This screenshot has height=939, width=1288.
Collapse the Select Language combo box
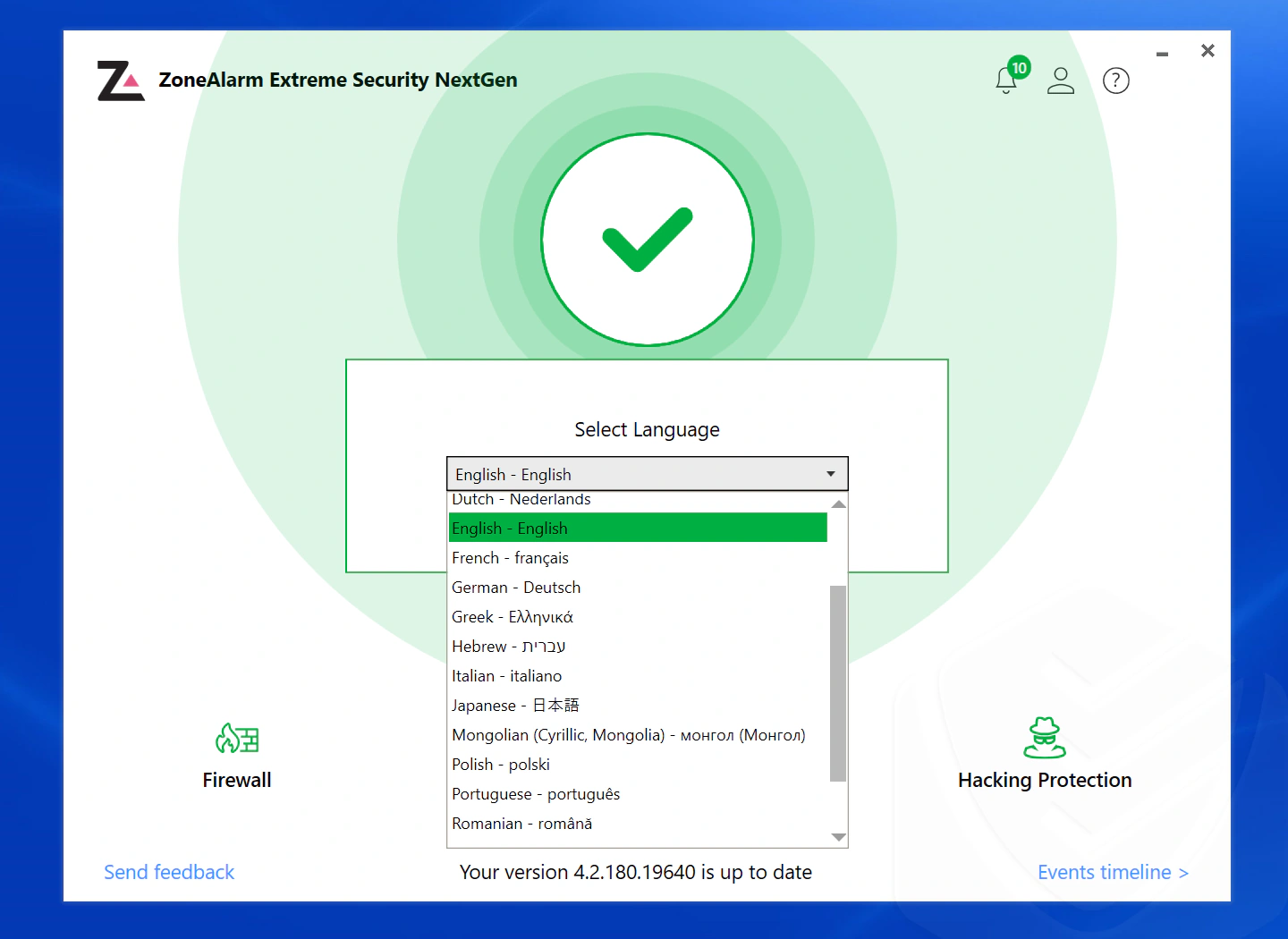click(x=648, y=474)
